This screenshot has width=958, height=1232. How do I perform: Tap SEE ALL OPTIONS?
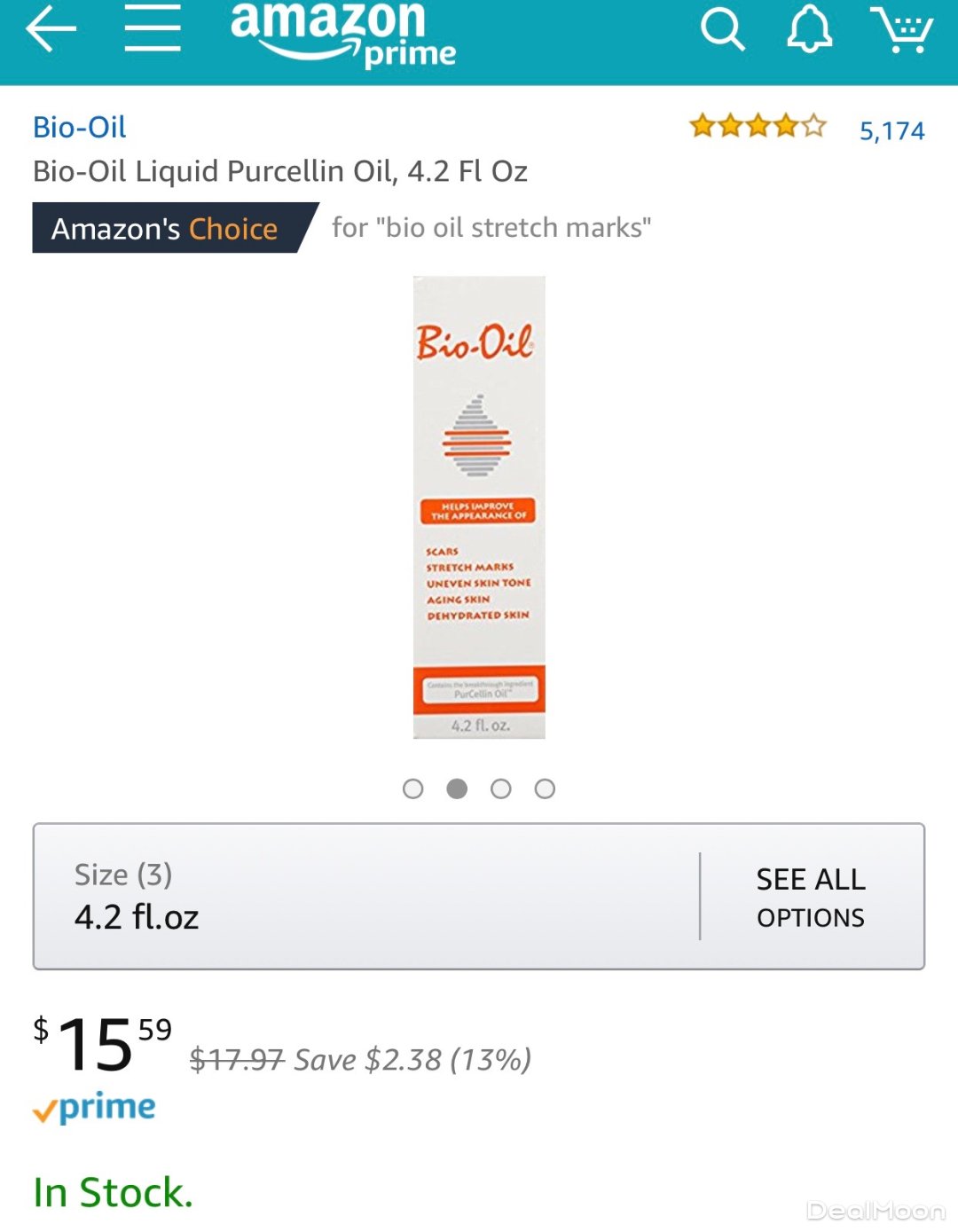pyautogui.click(x=810, y=897)
